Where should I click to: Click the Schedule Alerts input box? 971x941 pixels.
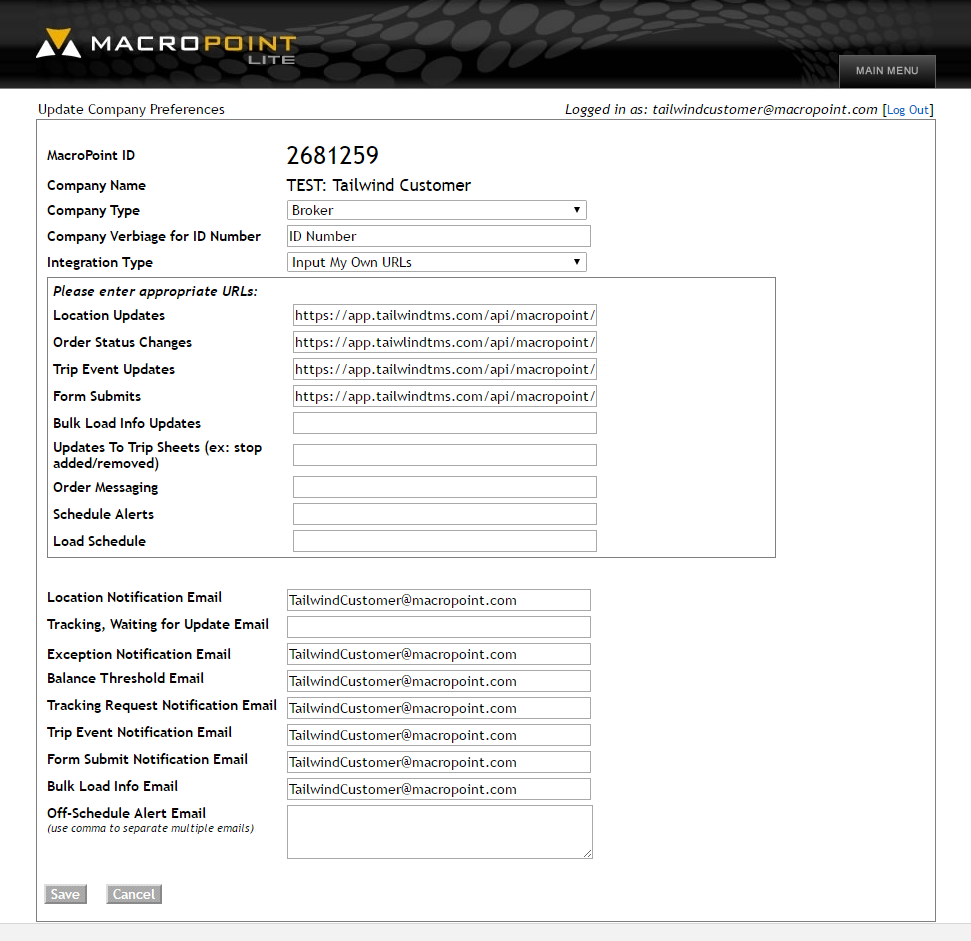click(x=443, y=514)
